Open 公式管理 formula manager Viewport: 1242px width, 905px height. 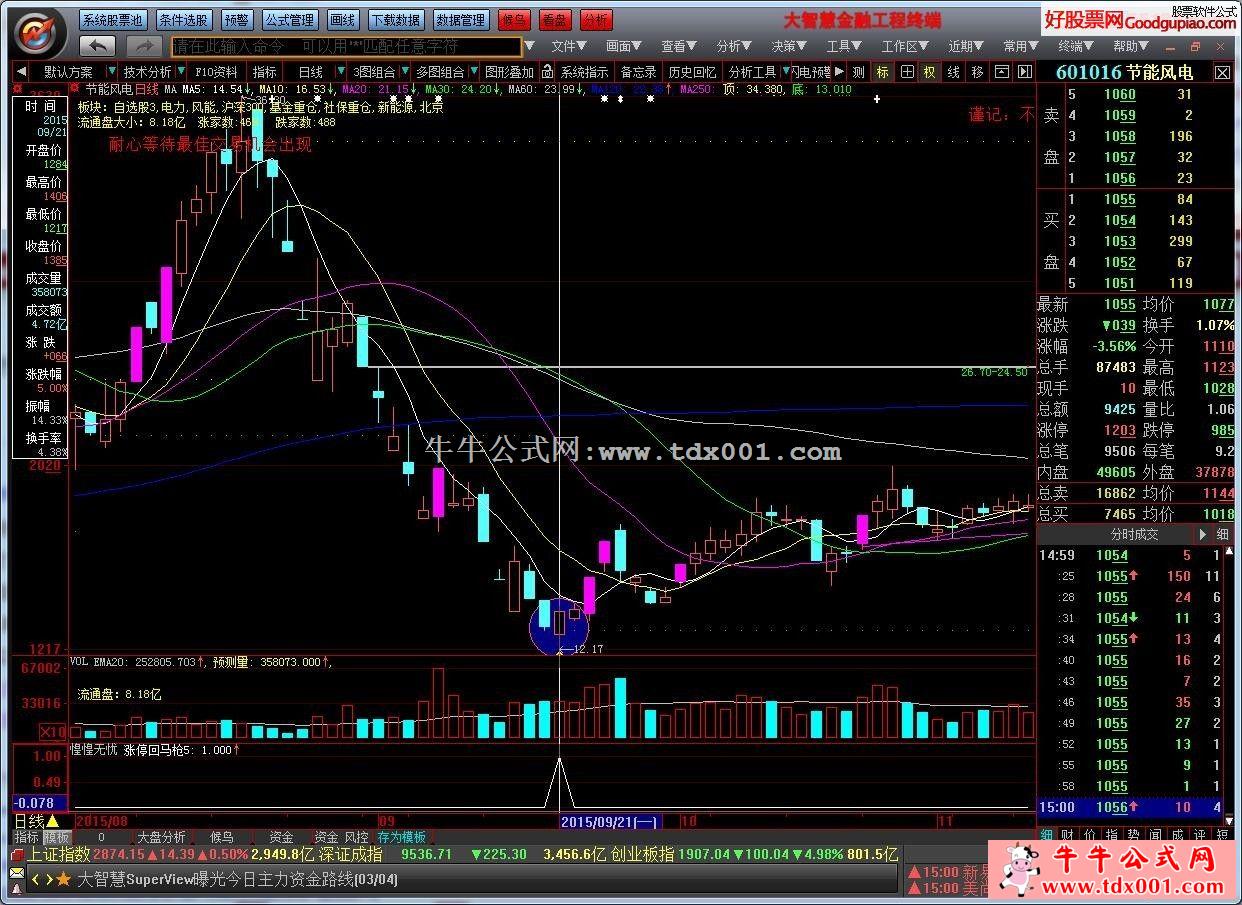[290, 20]
